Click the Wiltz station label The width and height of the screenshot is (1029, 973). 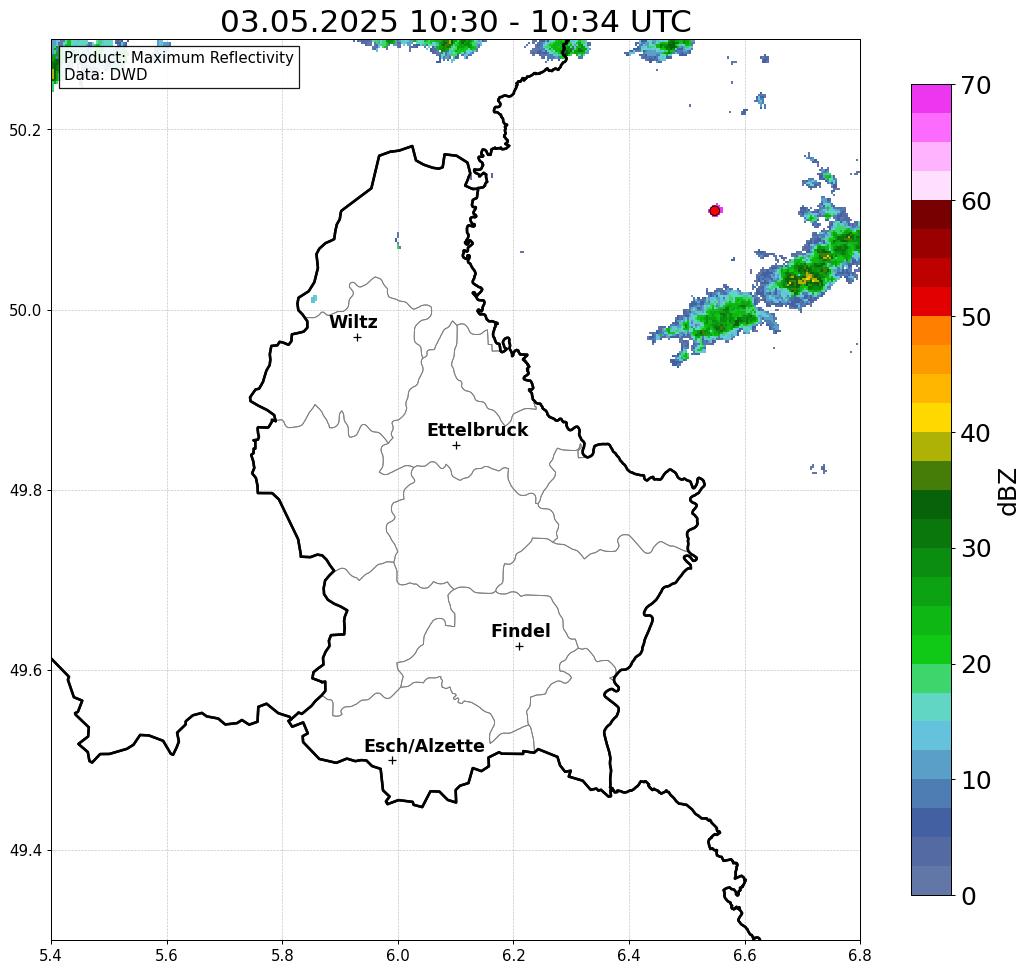click(x=353, y=322)
